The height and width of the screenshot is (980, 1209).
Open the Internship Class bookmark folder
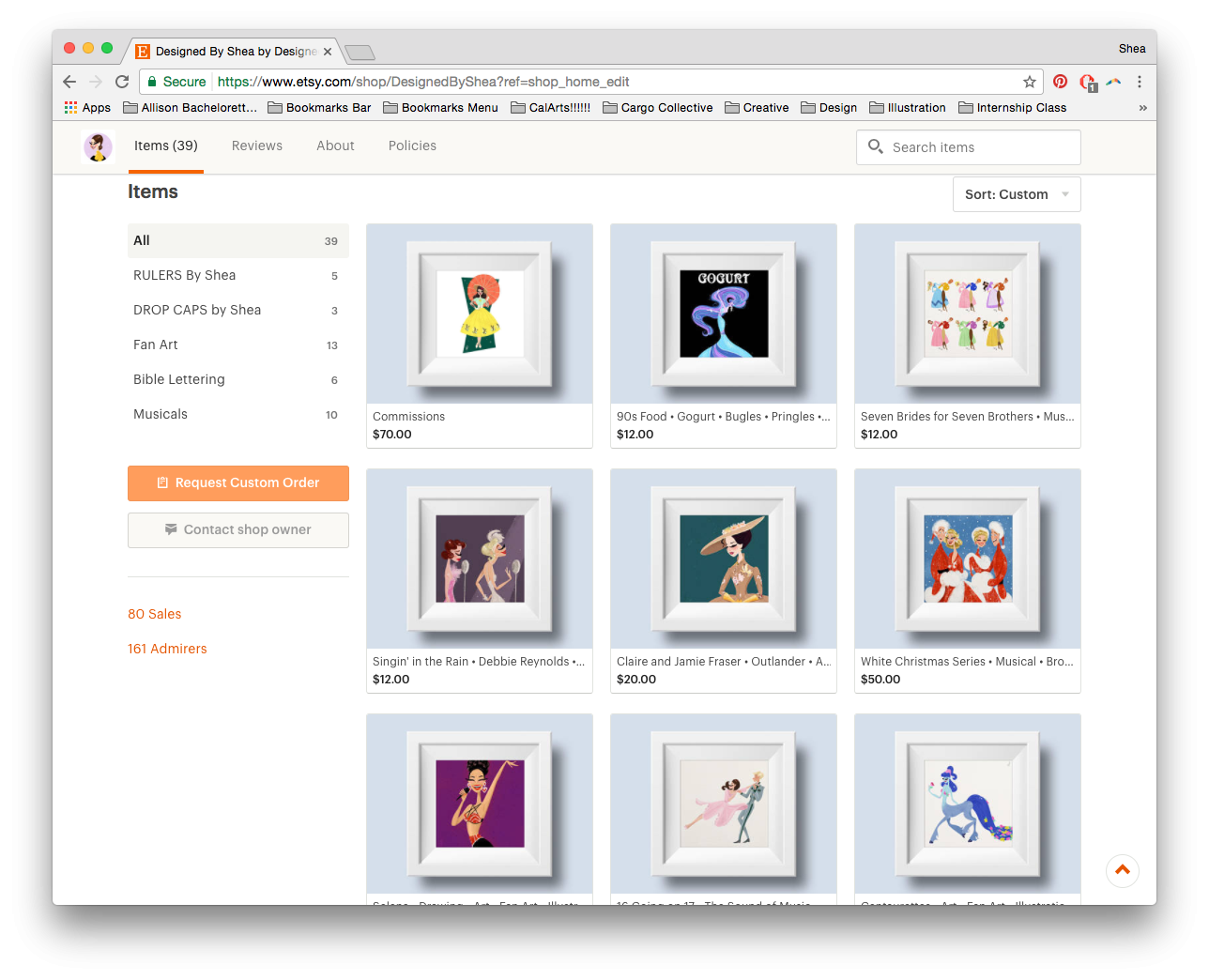pos(1013,108)
